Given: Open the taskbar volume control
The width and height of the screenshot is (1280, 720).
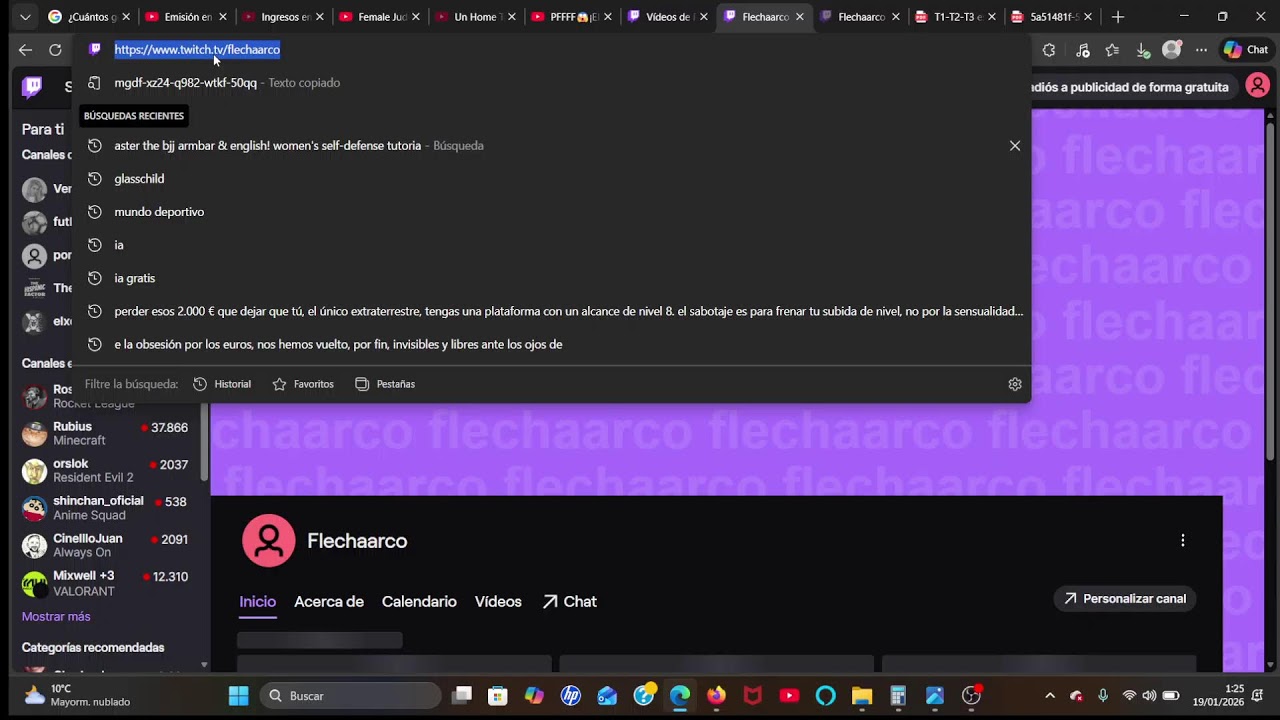Looking at the screenshot, I should [x=1149, y=696].
